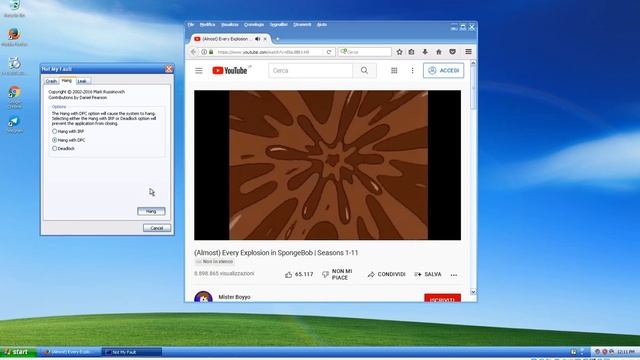Open YouTube apps grid icon

pyautogui.click(x=394, y=71)
